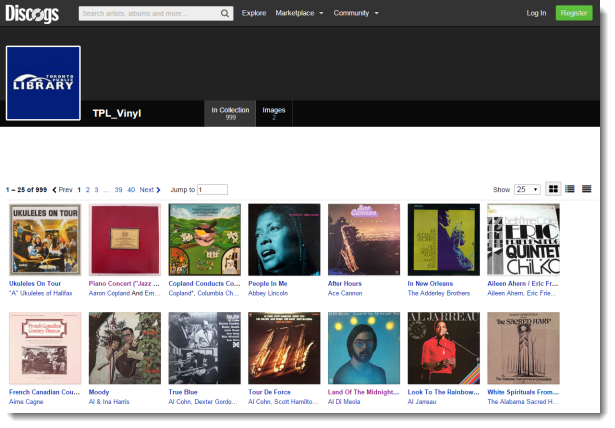Click the After Hours title link

pos(345,284)
